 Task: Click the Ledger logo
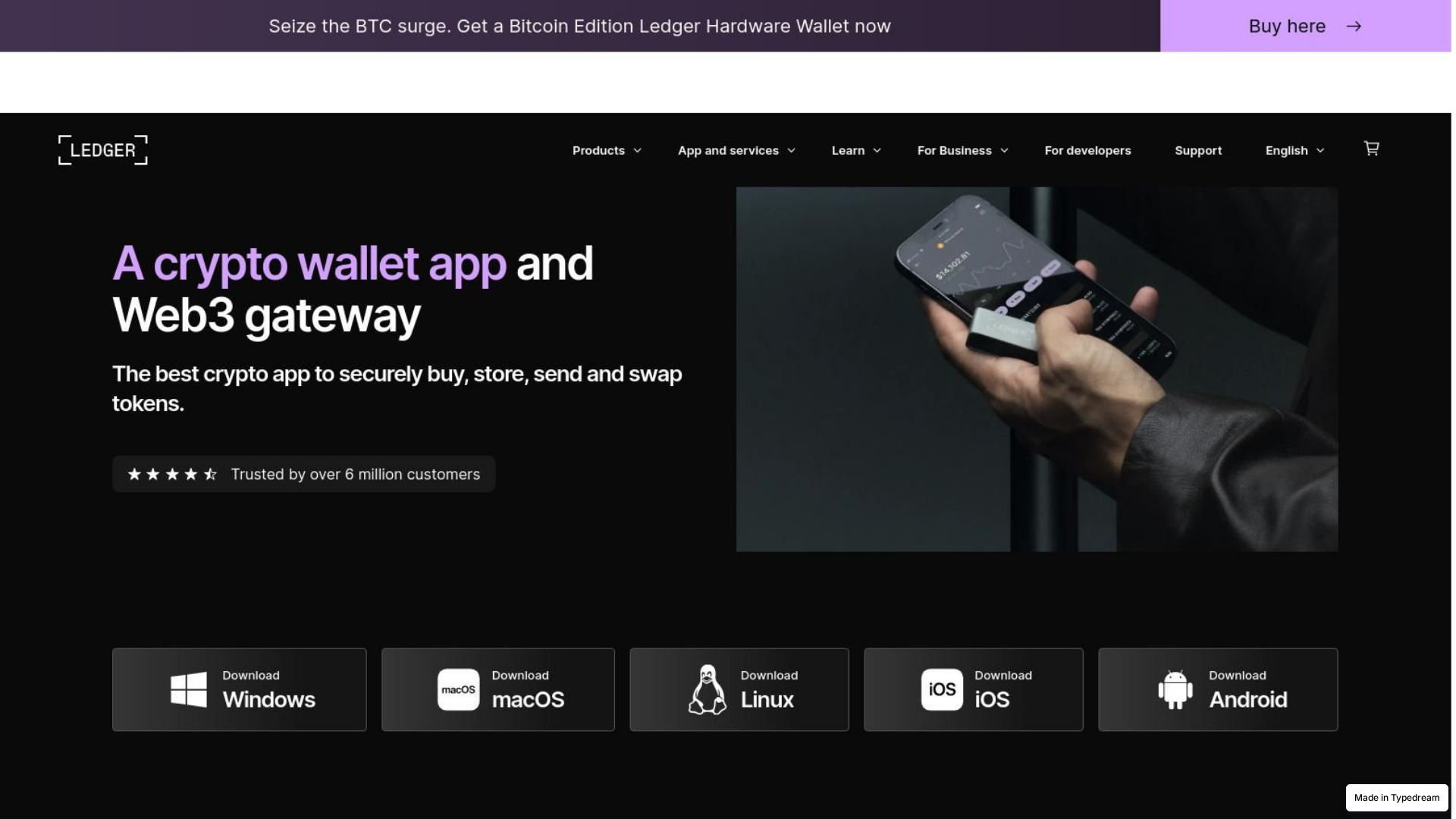pyautogui.click(x=103, y=150)
